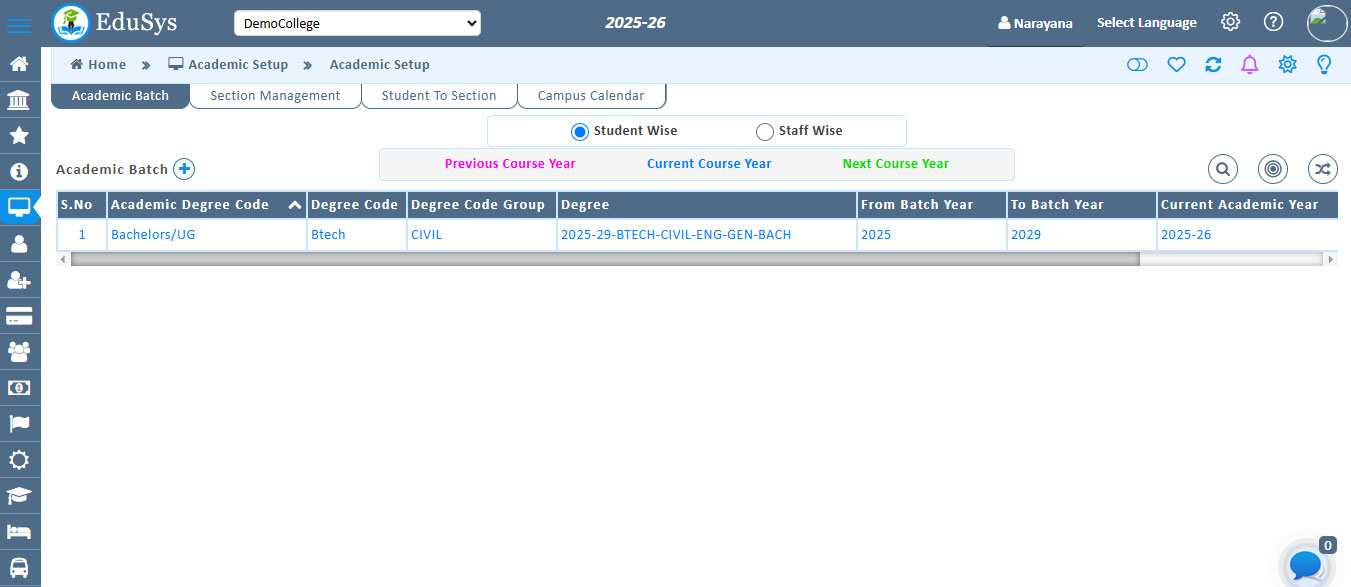
Task: Sort by Academic Degree Code column arrow
Action: (294, 204)
